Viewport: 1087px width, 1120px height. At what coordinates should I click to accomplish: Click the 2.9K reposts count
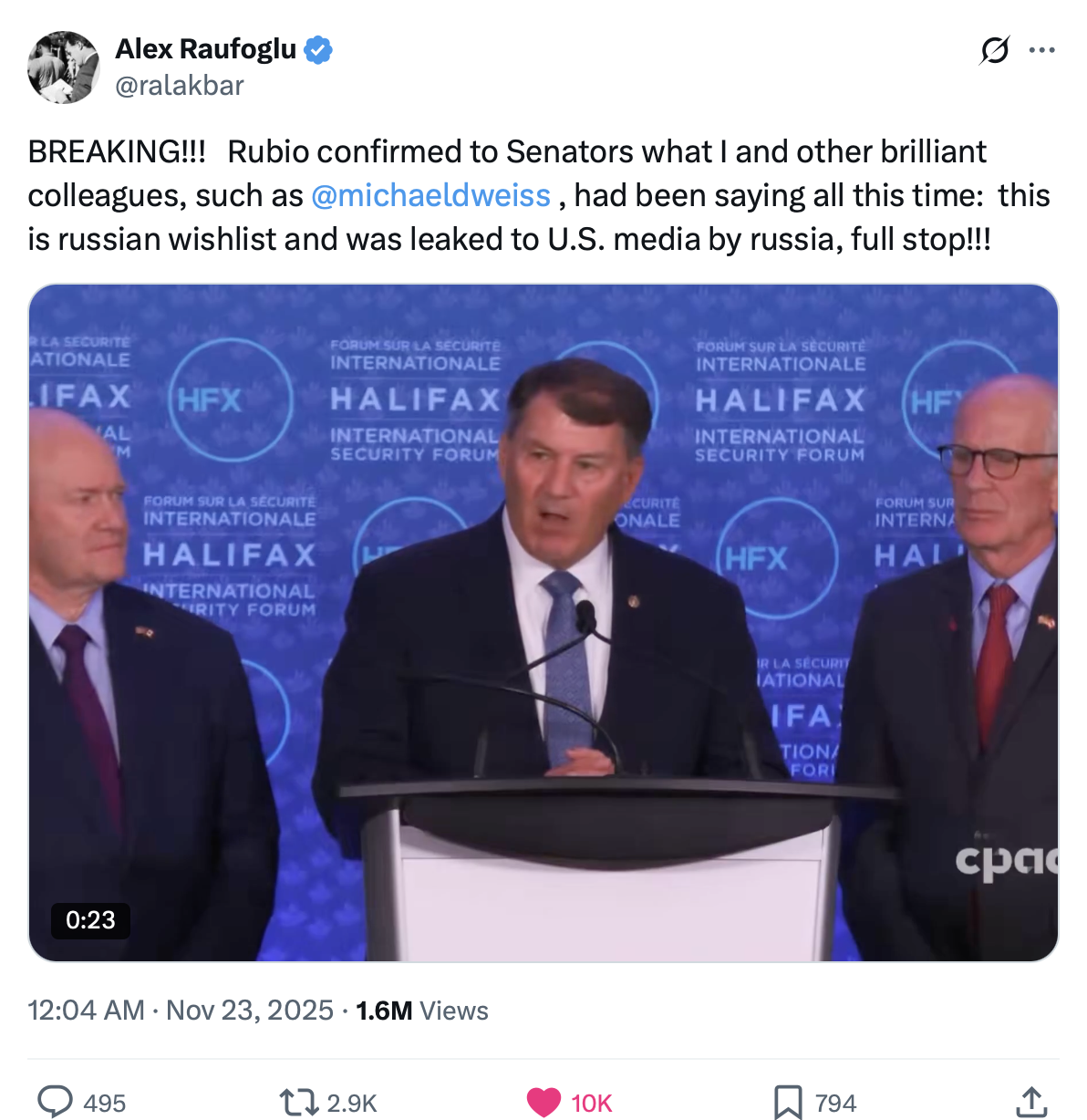point(352,1103)
